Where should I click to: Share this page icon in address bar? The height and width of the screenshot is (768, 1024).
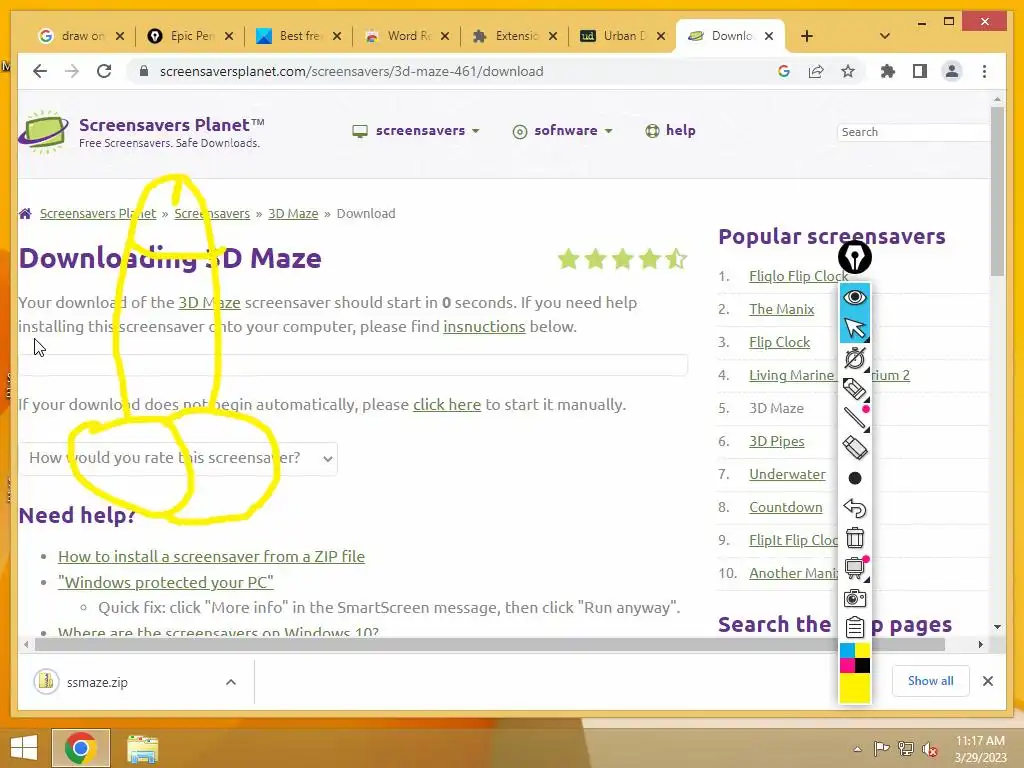click(x=816, y=71)
